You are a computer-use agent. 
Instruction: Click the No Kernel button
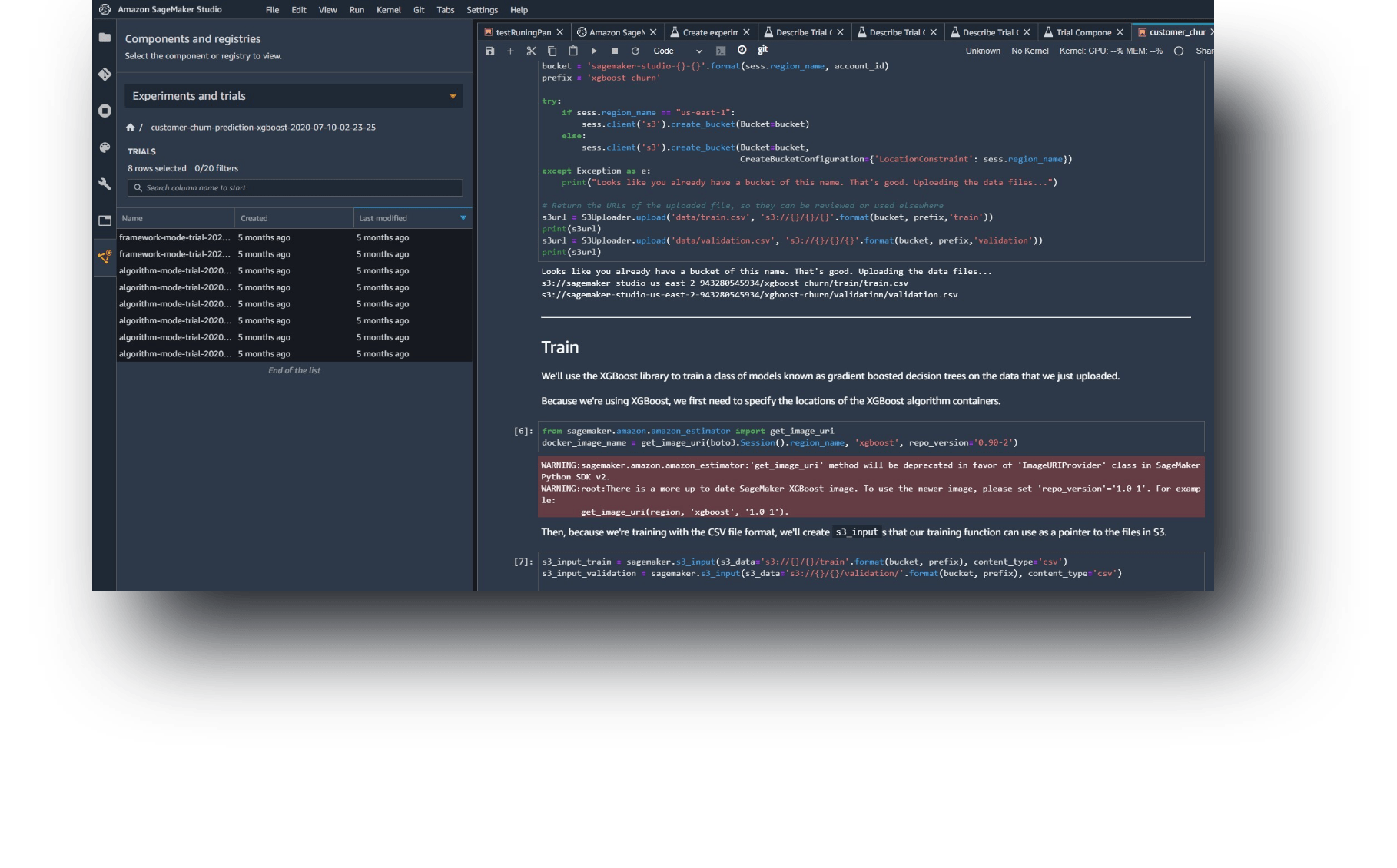point(1030,51)
